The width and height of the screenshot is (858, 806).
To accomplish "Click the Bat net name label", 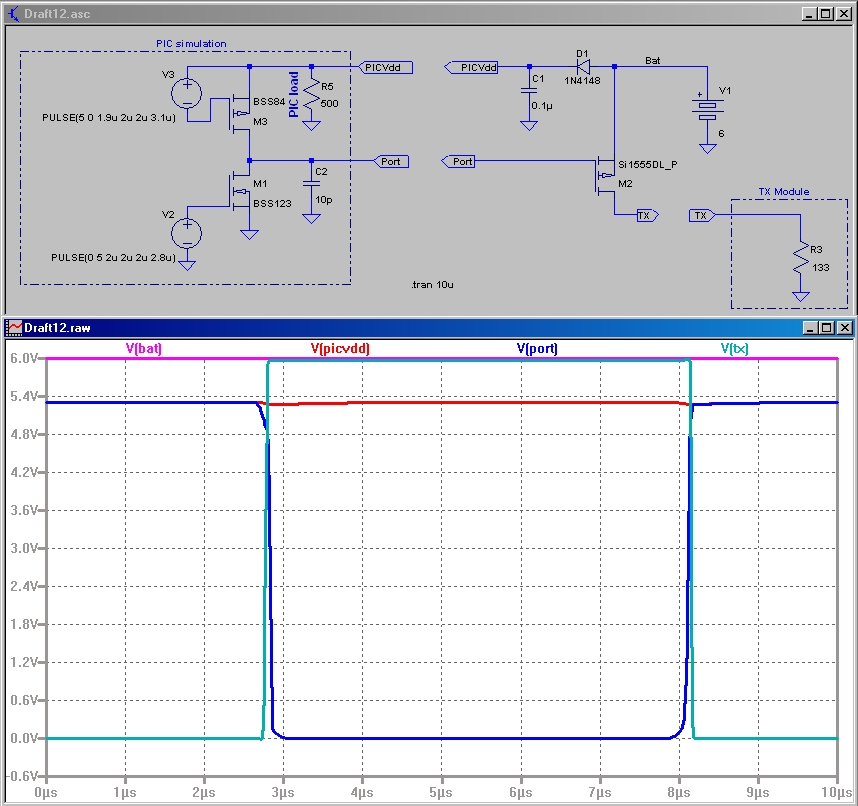I will (x=652, y=60).
